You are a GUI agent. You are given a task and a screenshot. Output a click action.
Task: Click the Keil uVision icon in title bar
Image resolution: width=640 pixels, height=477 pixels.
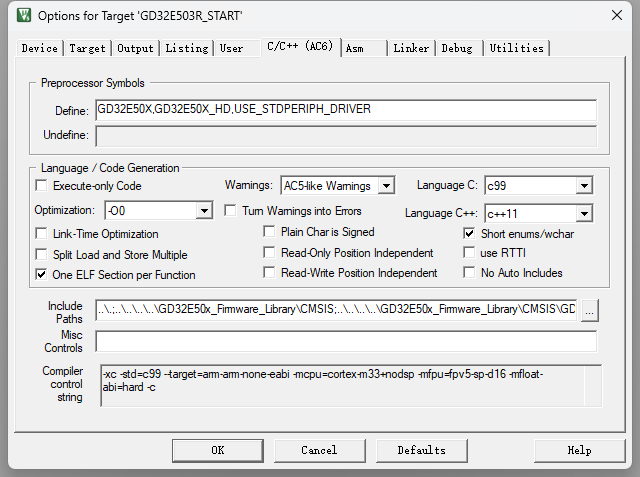(x=24, y=16)
